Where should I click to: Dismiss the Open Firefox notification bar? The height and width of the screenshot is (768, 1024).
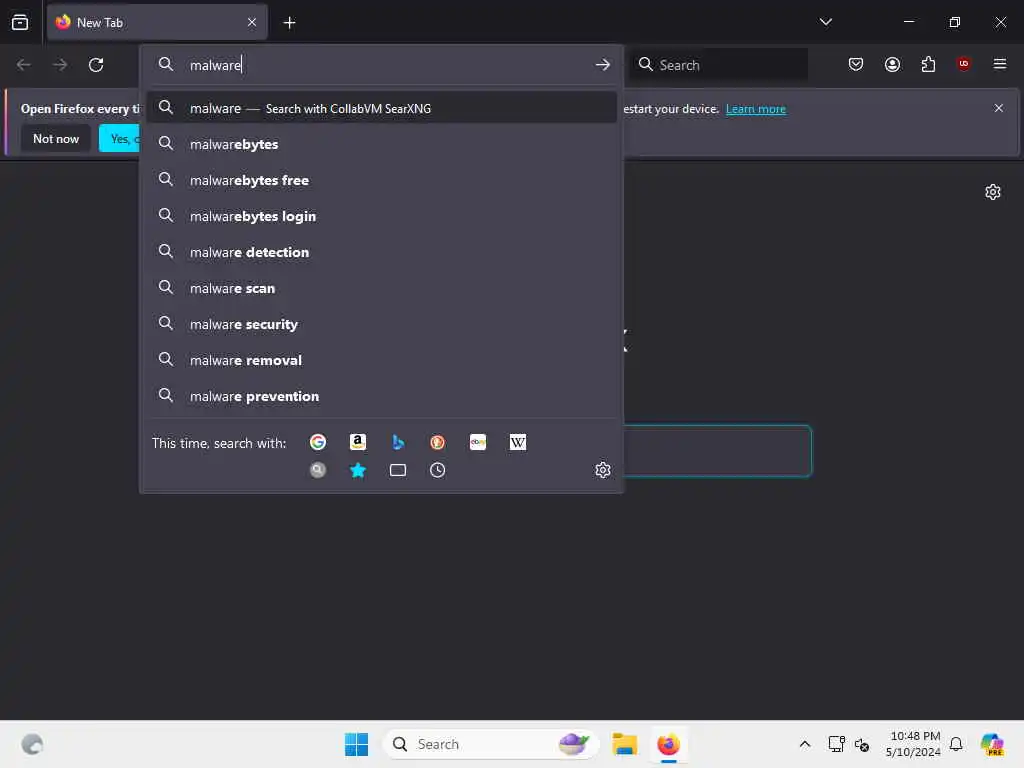pos(999,108)
